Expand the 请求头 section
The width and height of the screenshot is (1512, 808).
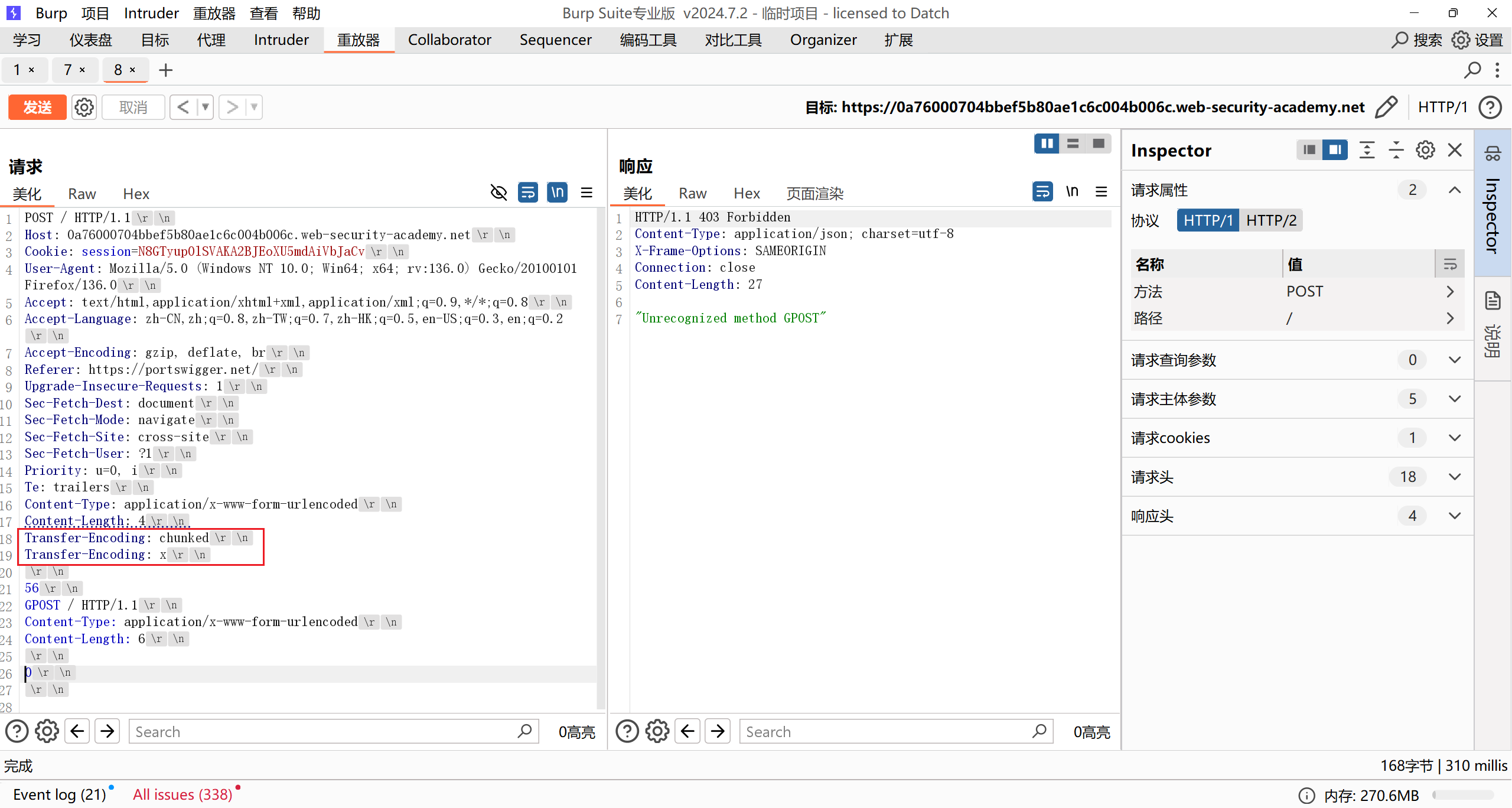(1454, 477)
